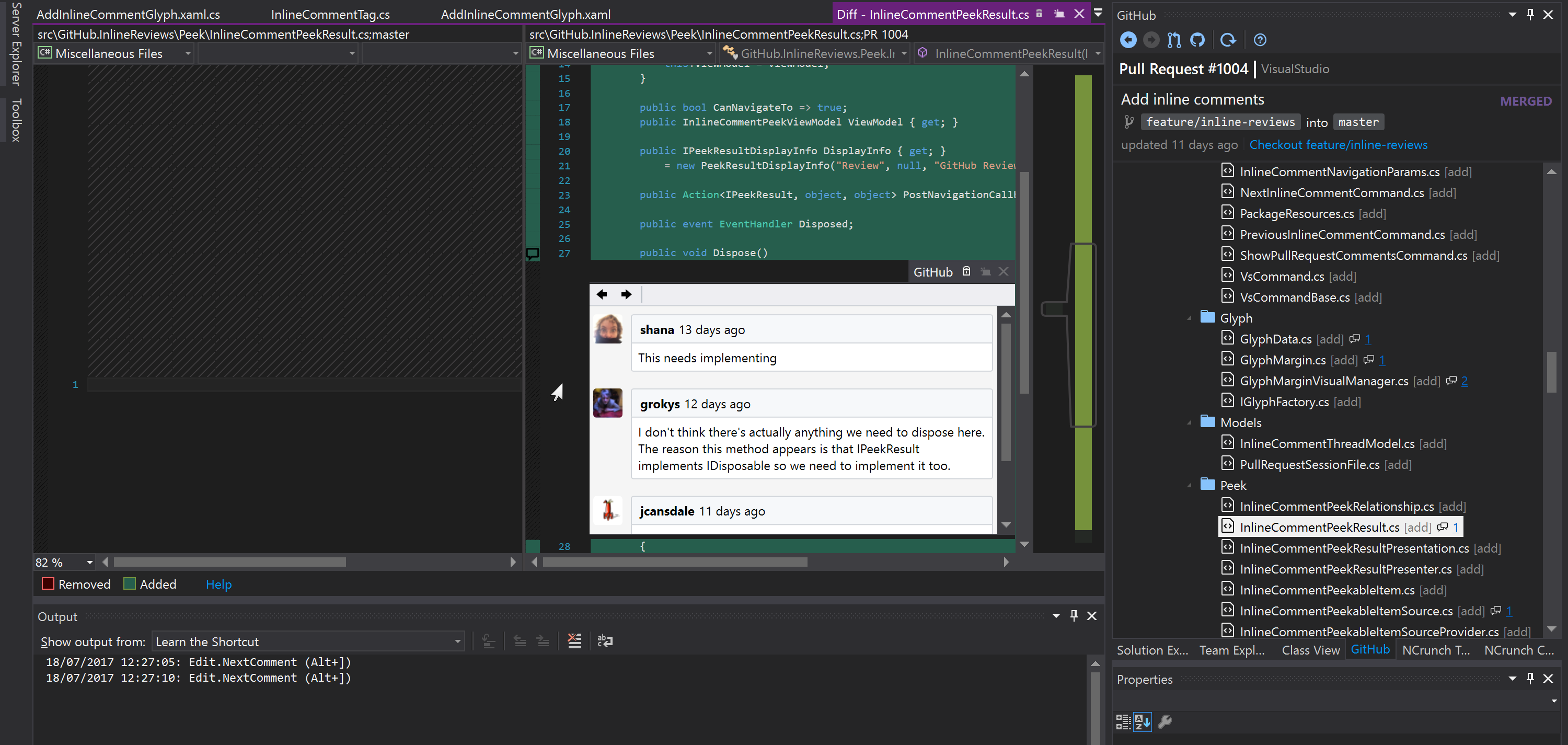The image size is (1568, 745).
Task: Sort Properties alphabetically
Action: tap(1143, 722)
